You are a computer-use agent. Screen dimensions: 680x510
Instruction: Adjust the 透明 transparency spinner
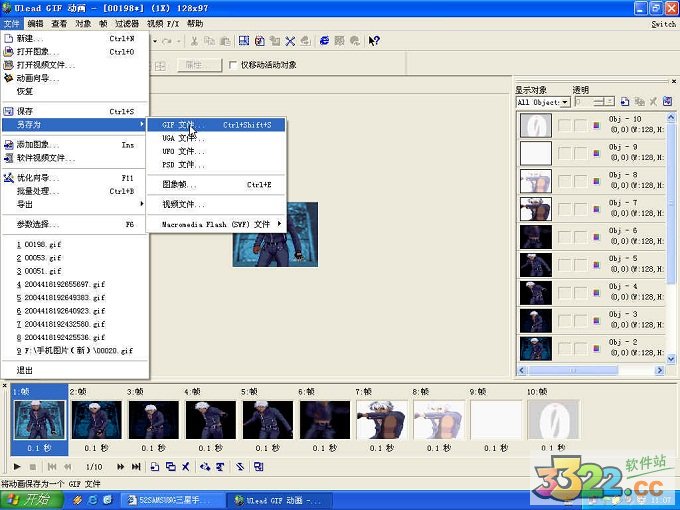click(x=604, y=102)
